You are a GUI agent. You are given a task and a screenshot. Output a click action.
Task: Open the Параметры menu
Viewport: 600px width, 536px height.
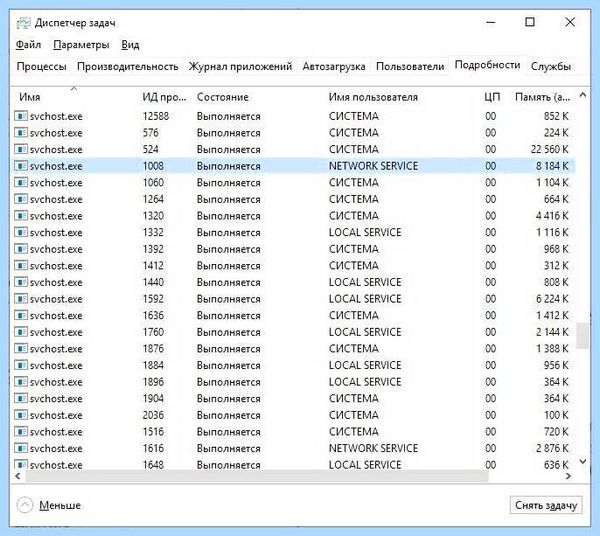pyautogui.click(x=81, y=45)
